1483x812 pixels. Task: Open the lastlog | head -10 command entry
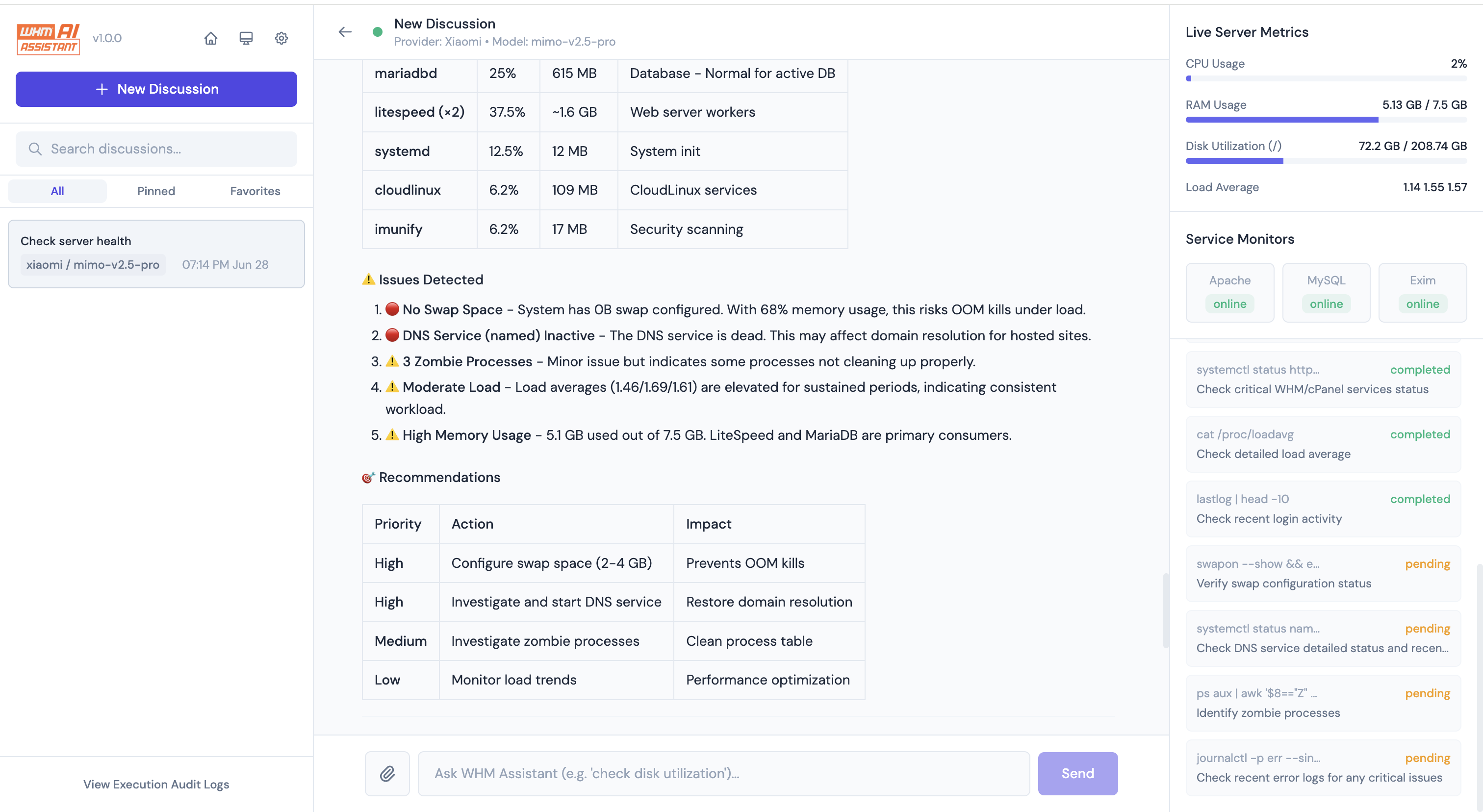tap(1323, 508)
